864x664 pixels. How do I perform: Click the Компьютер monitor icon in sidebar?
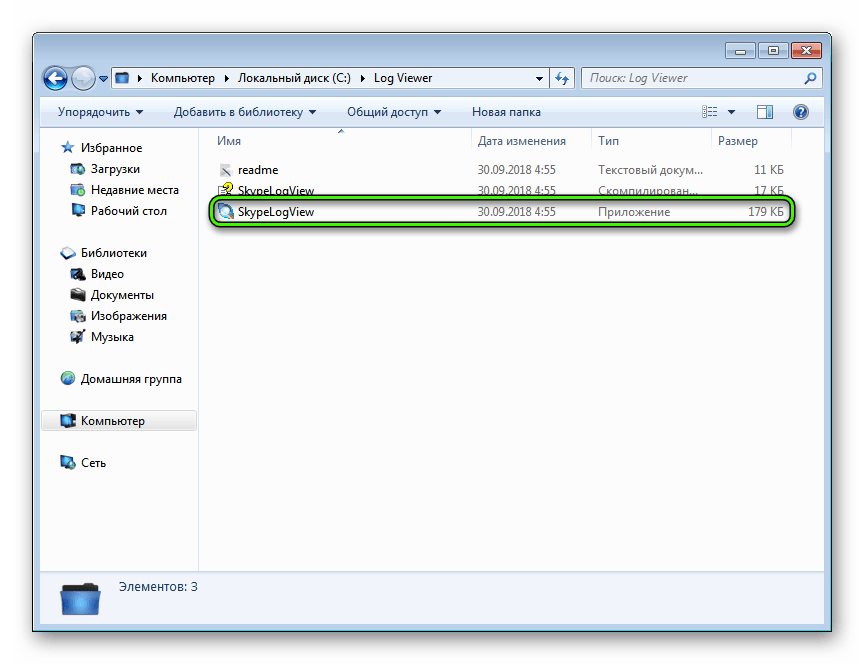click(68, 420)
